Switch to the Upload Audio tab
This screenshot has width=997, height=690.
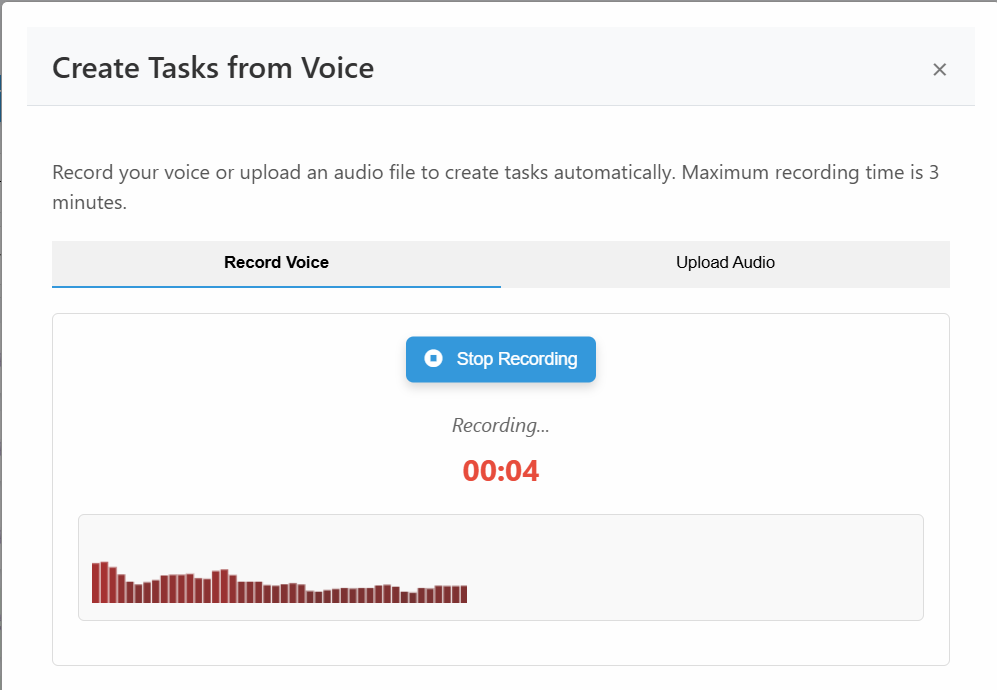[725, 263]
